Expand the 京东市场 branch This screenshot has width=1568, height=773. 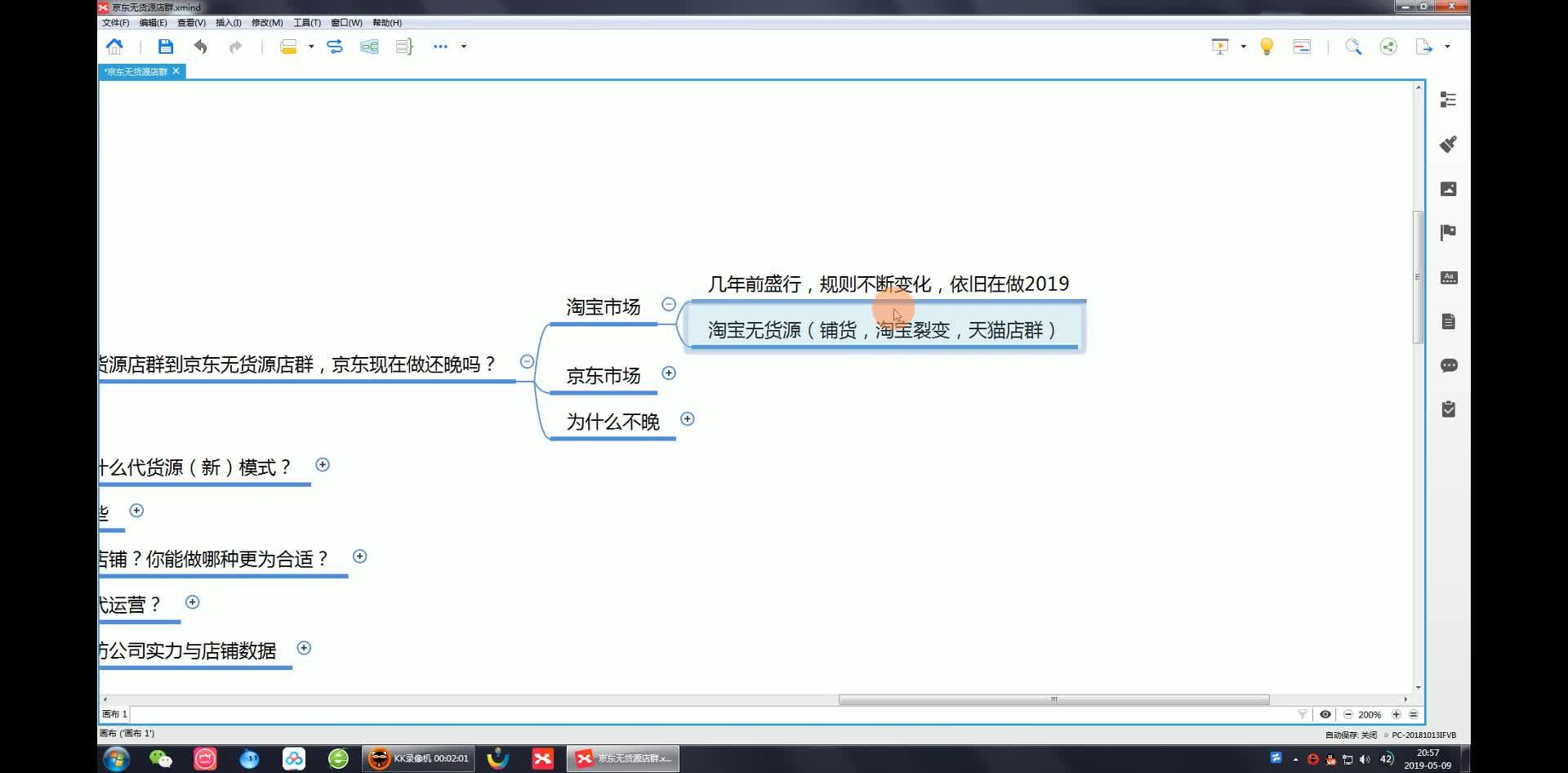pyautogui.click(x=669, y=373)
